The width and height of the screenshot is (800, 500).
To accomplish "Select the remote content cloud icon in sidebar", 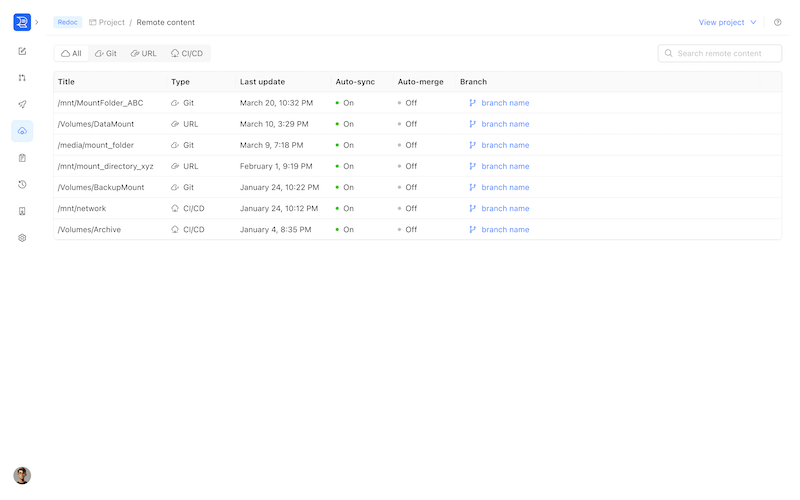I will (22, 131).
